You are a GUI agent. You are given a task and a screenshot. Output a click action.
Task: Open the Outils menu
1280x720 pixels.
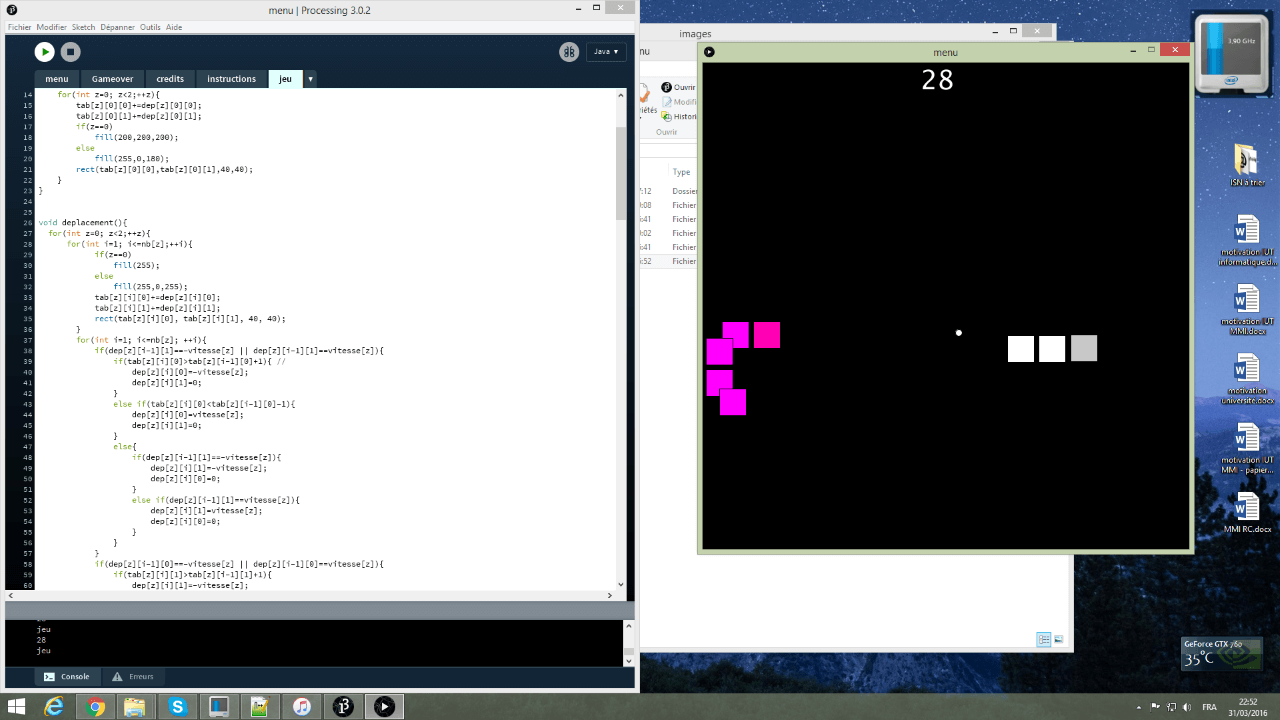pyautogui.click(x=150, y=27)
